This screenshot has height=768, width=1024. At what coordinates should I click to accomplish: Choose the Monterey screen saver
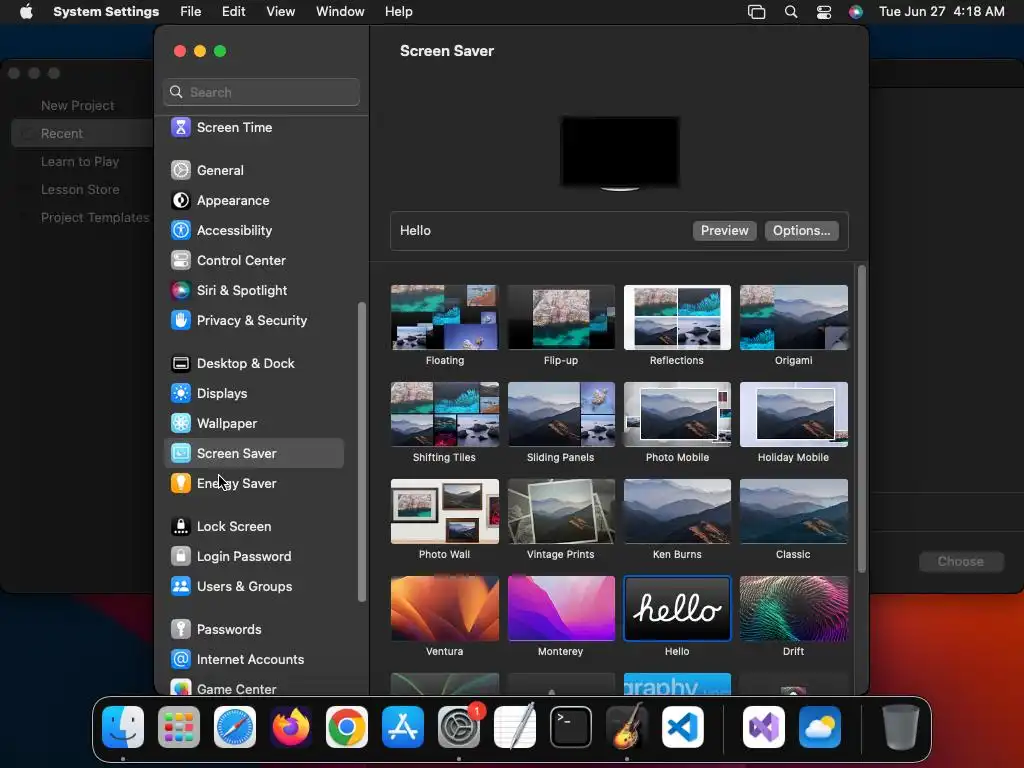click(x=561, y=609)
